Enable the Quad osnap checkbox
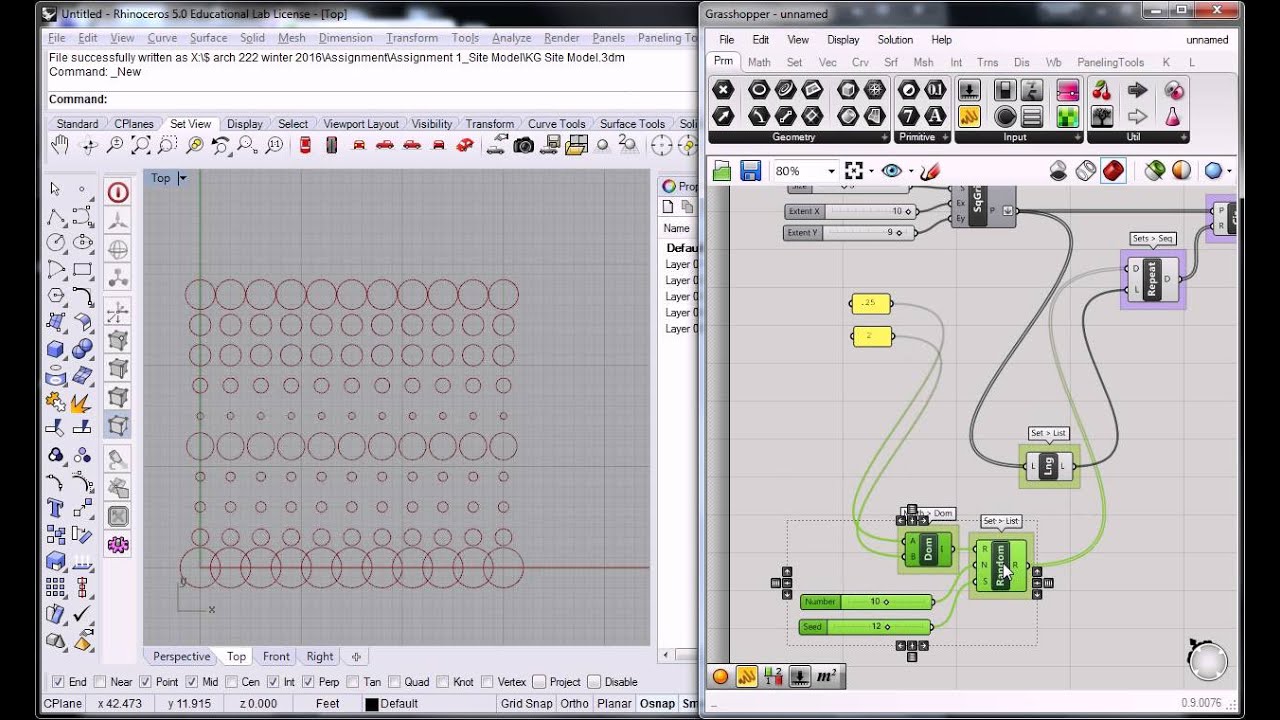 [x=394, y=682]
